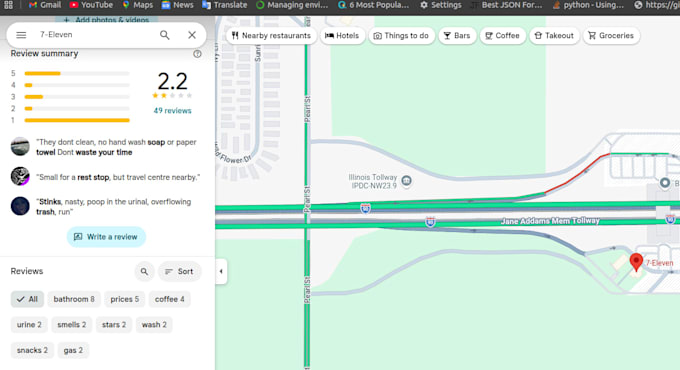The height and width of the screenshot is (370, 680).
Task: Click the 7-Eleven search input field
Action: click(x=95, y=35)
